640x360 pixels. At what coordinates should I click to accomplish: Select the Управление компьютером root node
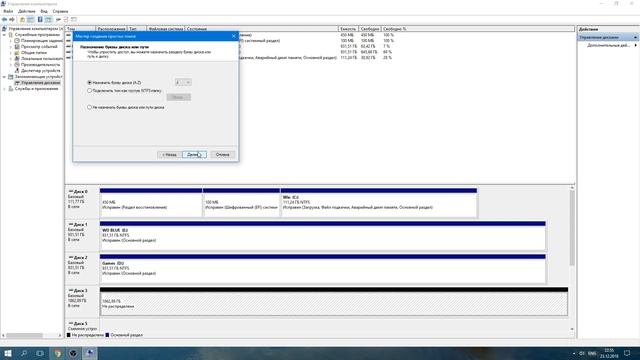[x=36, y=29]
